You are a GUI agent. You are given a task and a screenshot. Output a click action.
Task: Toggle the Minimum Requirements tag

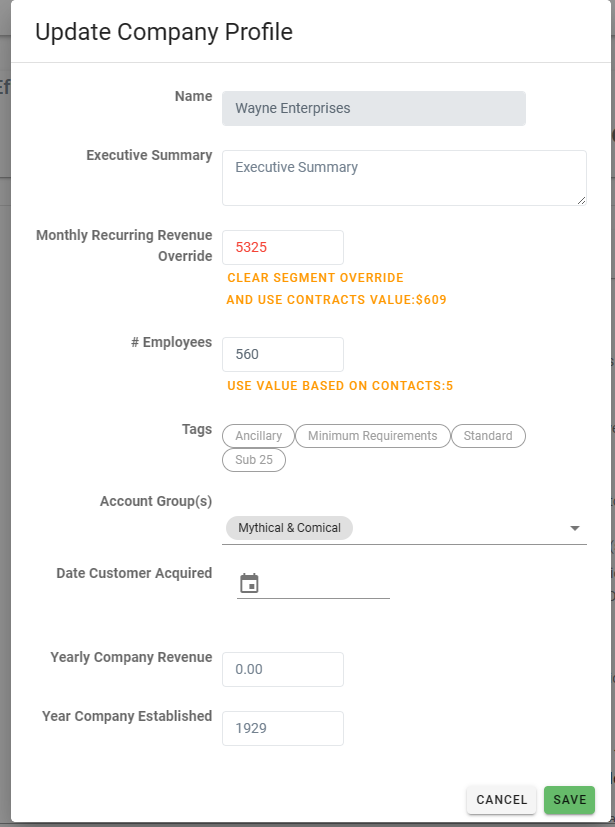point(372,436)
